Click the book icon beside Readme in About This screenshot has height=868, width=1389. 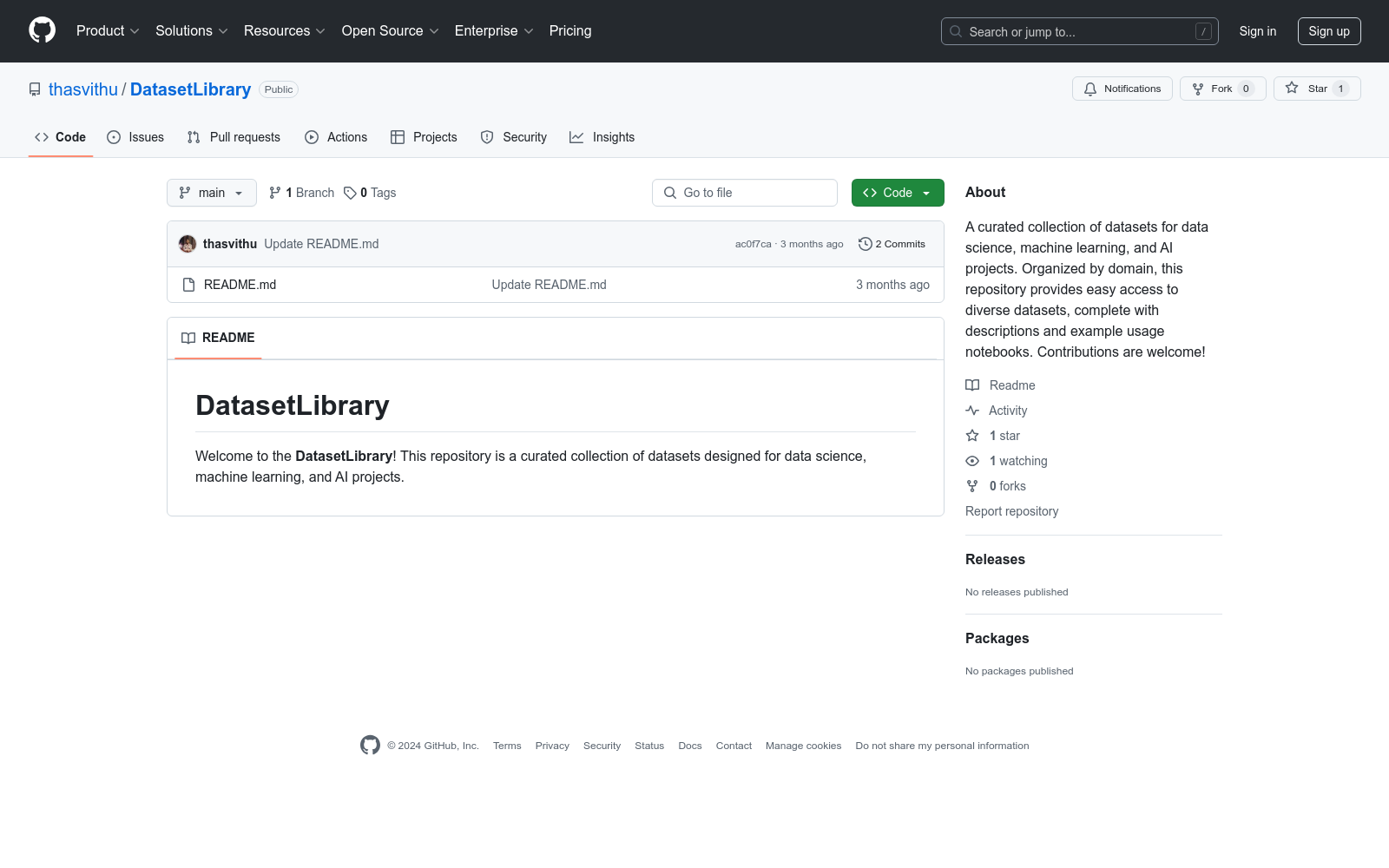click(972, 385)
